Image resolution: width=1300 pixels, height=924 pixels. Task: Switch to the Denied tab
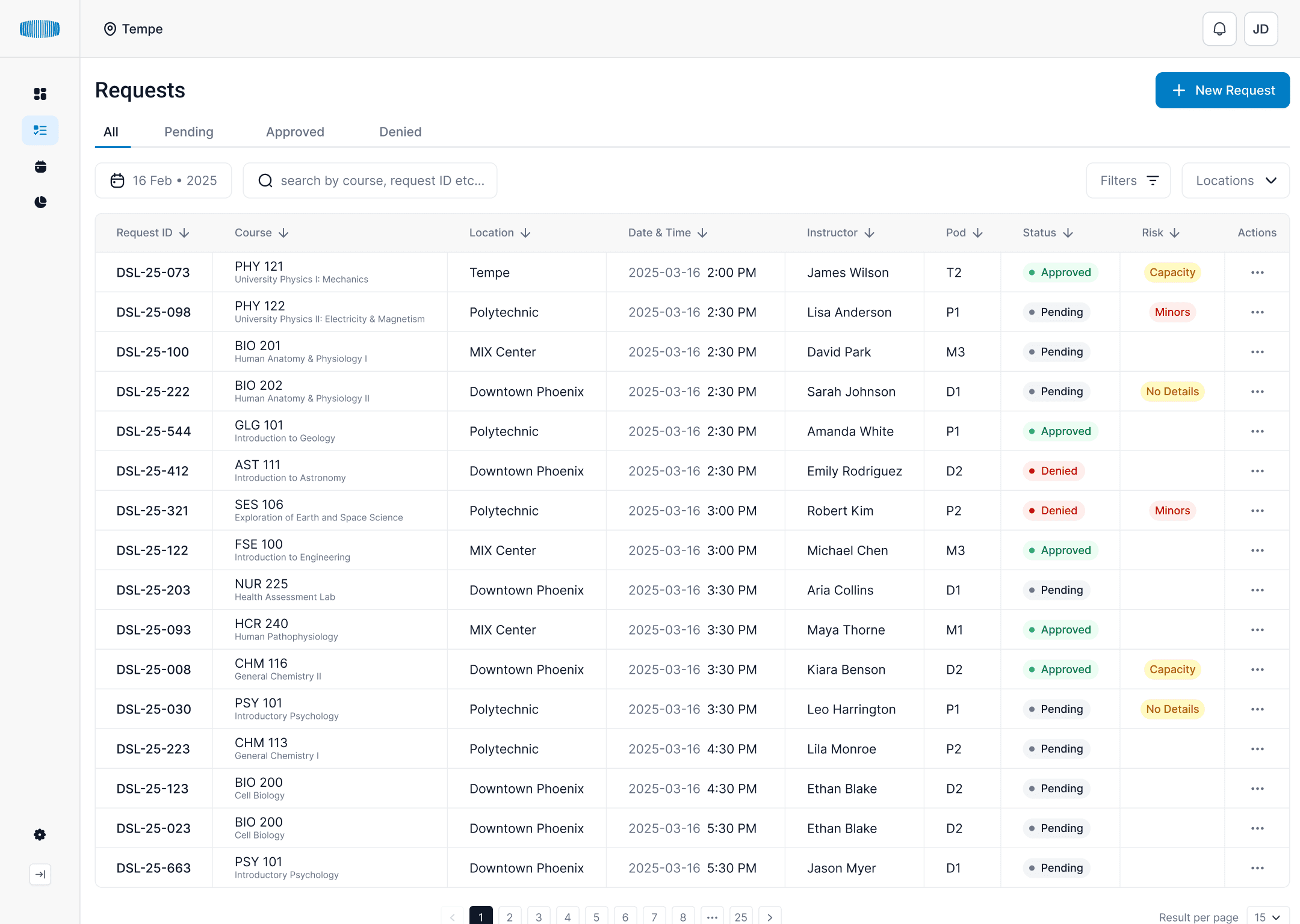400,132
